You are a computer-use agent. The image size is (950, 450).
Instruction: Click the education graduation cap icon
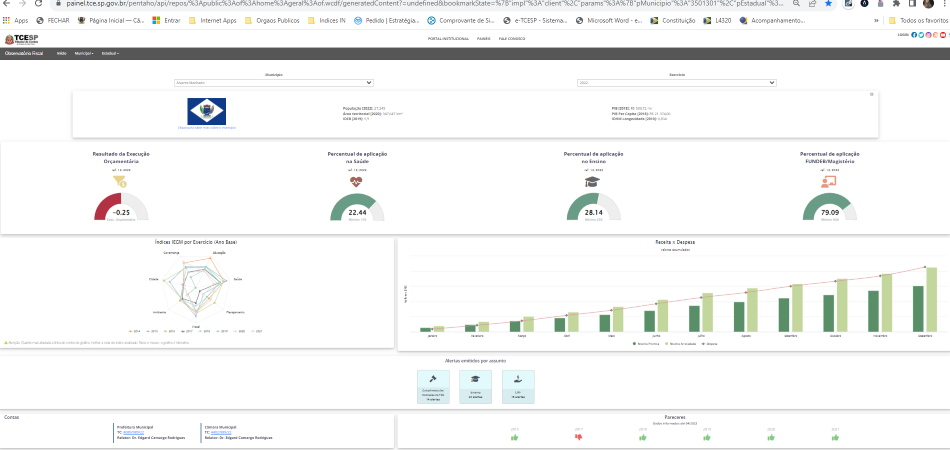593,182
